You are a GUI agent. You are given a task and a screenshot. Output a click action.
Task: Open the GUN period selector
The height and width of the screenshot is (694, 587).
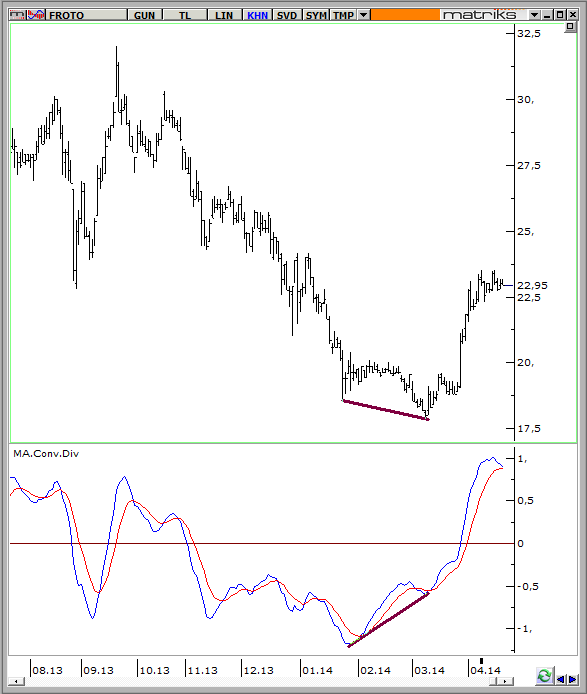[144, 15]
